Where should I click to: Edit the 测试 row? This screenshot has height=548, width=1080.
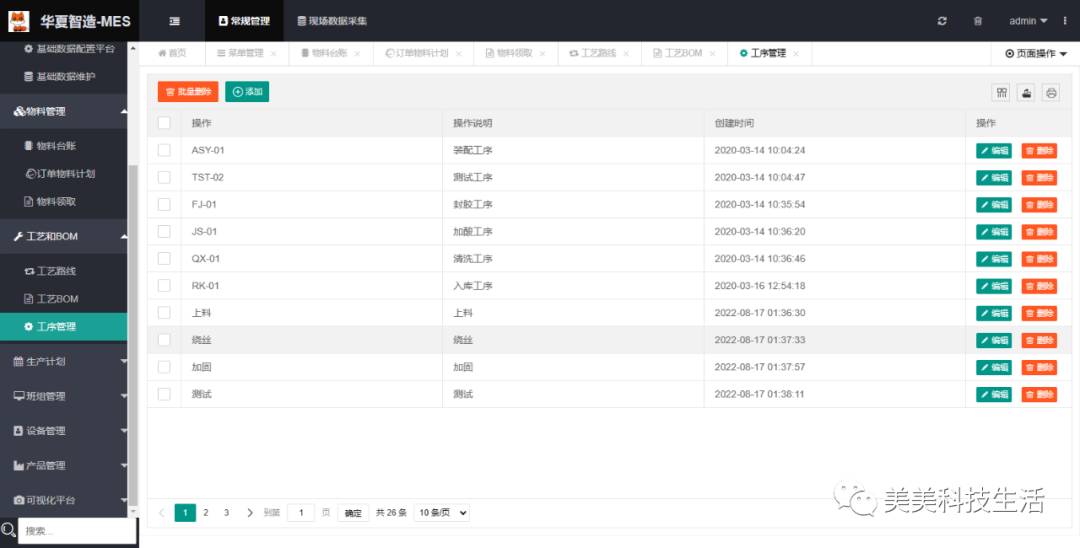tap(994, 394)
